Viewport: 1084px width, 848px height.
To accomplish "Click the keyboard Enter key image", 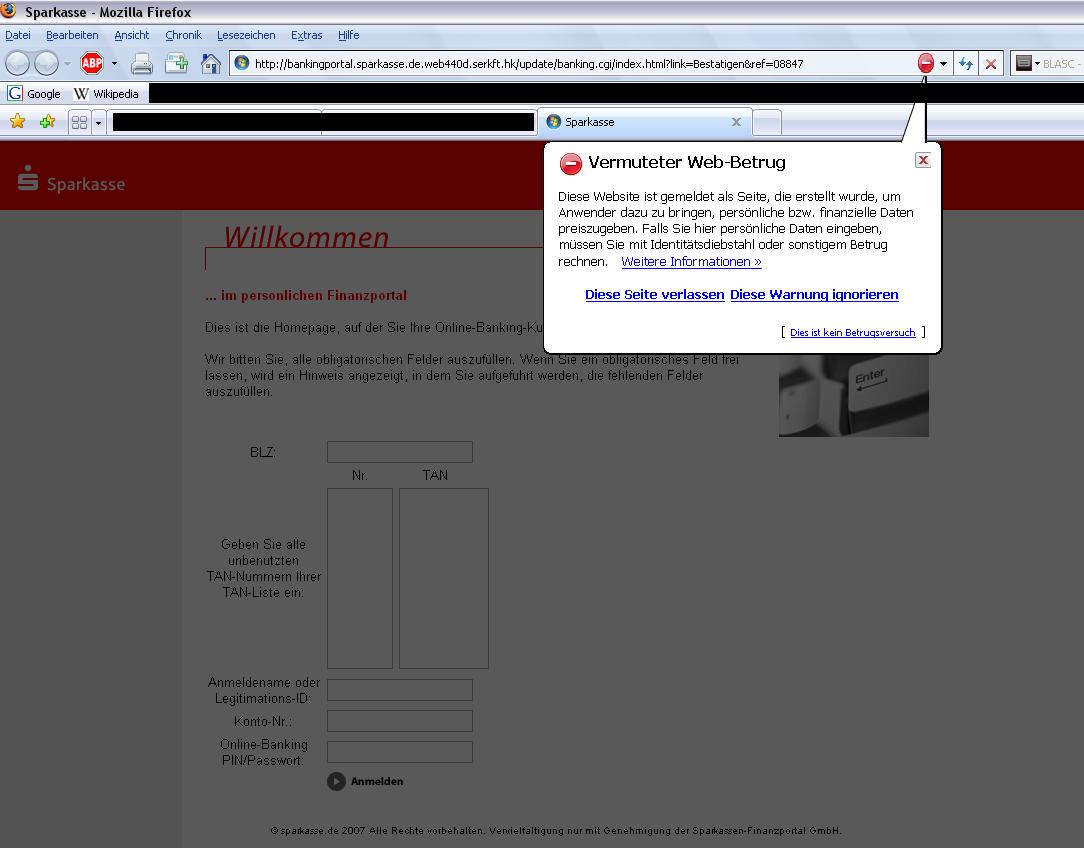I will pyautogui.click(x=854, y=395).
